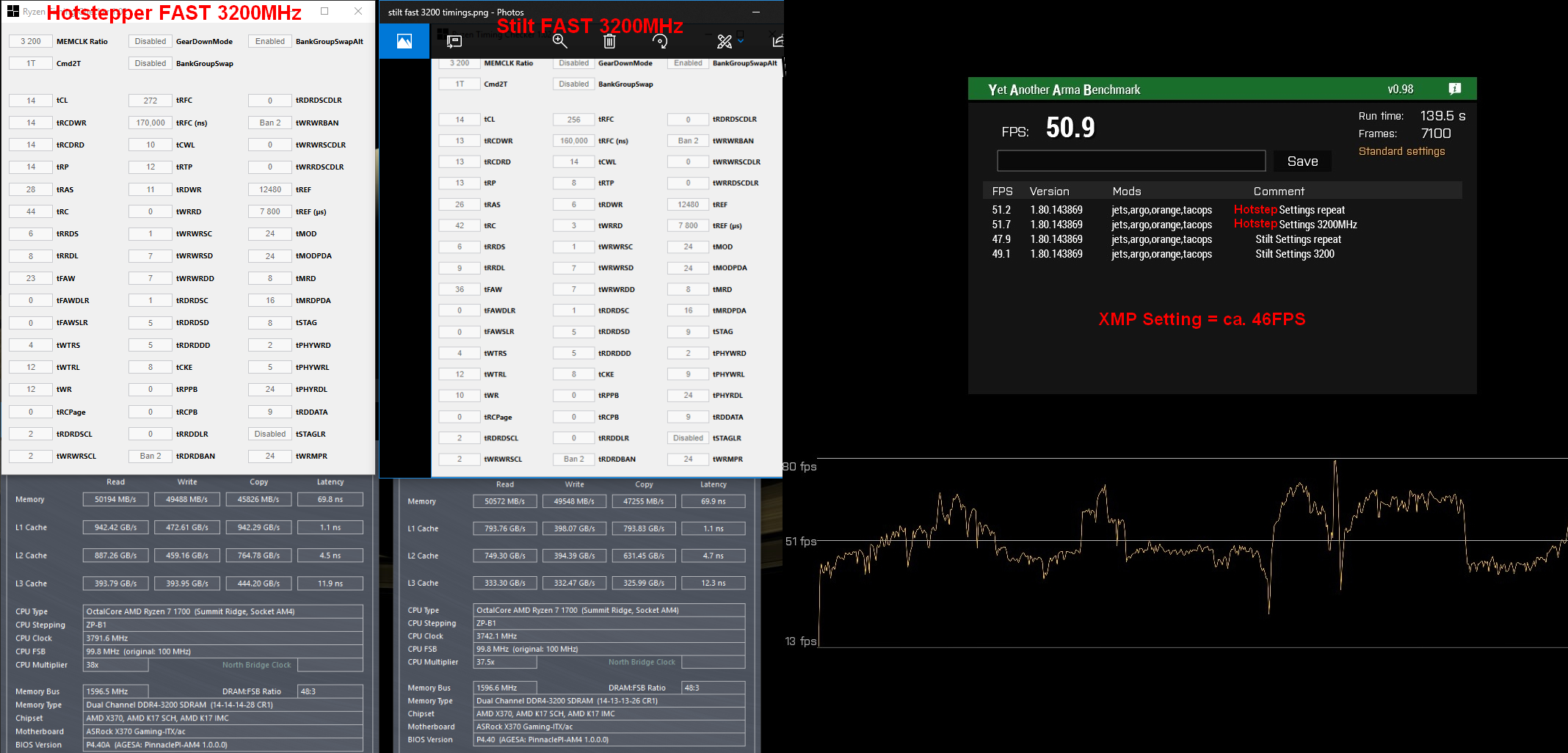Click CPU Multiplier 38x field

pos(116,665)
